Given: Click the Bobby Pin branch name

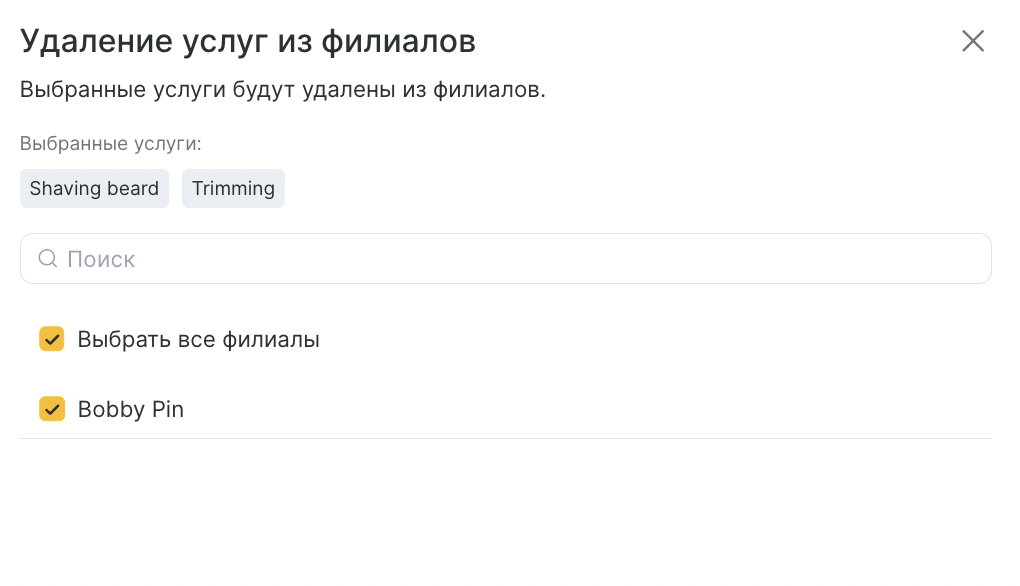Looking at the screenshot, I should click(x=131, y=409).
